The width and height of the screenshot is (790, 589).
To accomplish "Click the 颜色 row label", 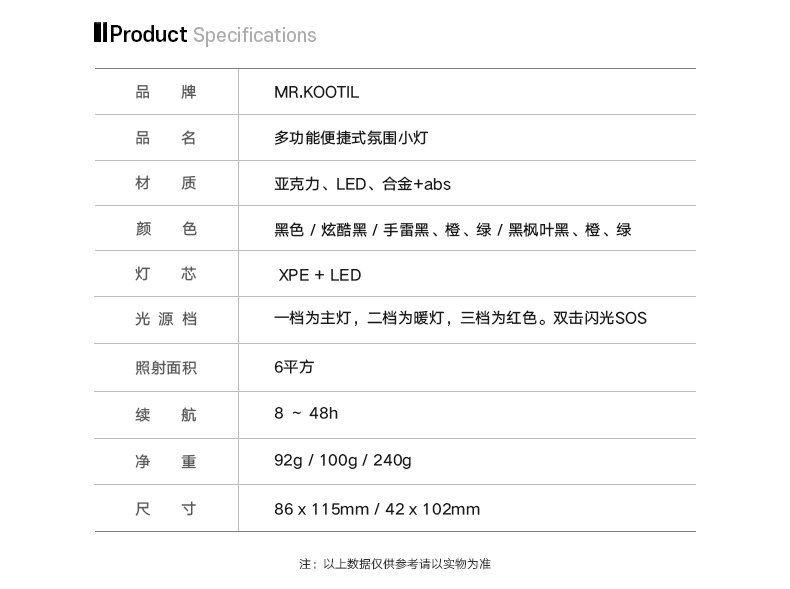I will [x=166, y=230].
